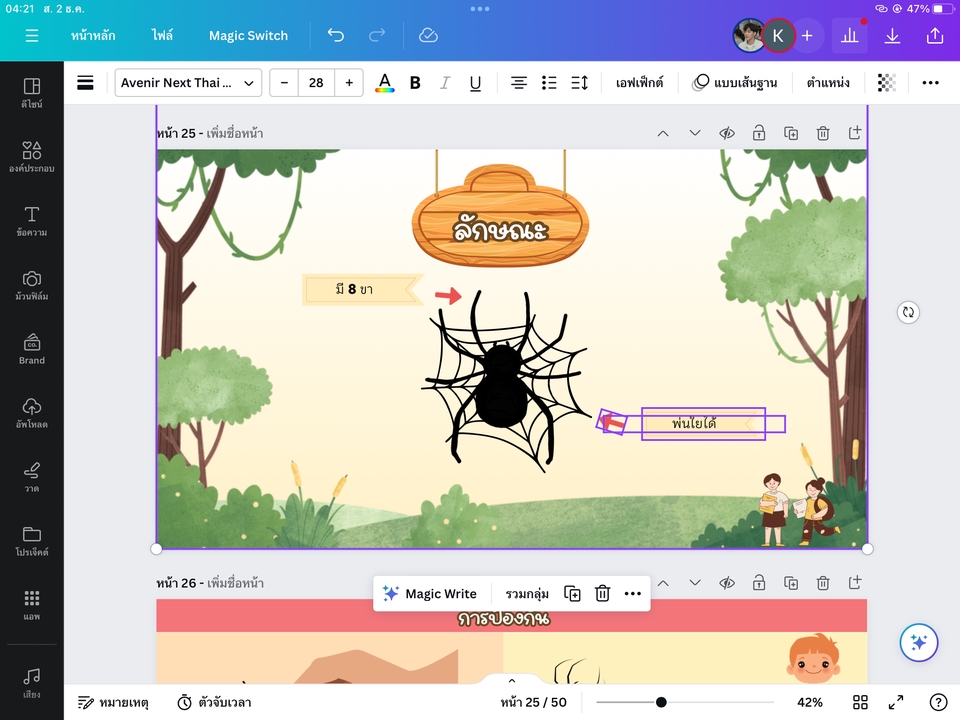
Task: Move page 25 down with chevron
Action: [x=695, y=133]
